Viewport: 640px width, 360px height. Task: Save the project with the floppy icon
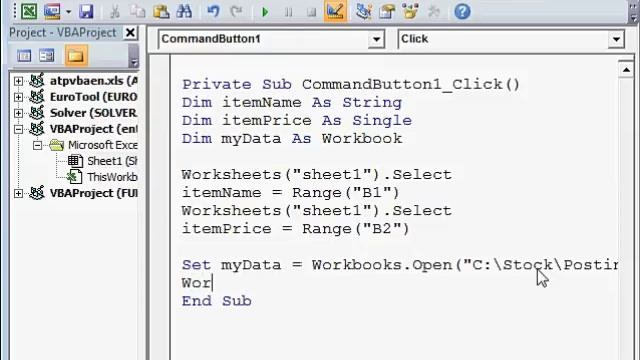tap(86, 11)
